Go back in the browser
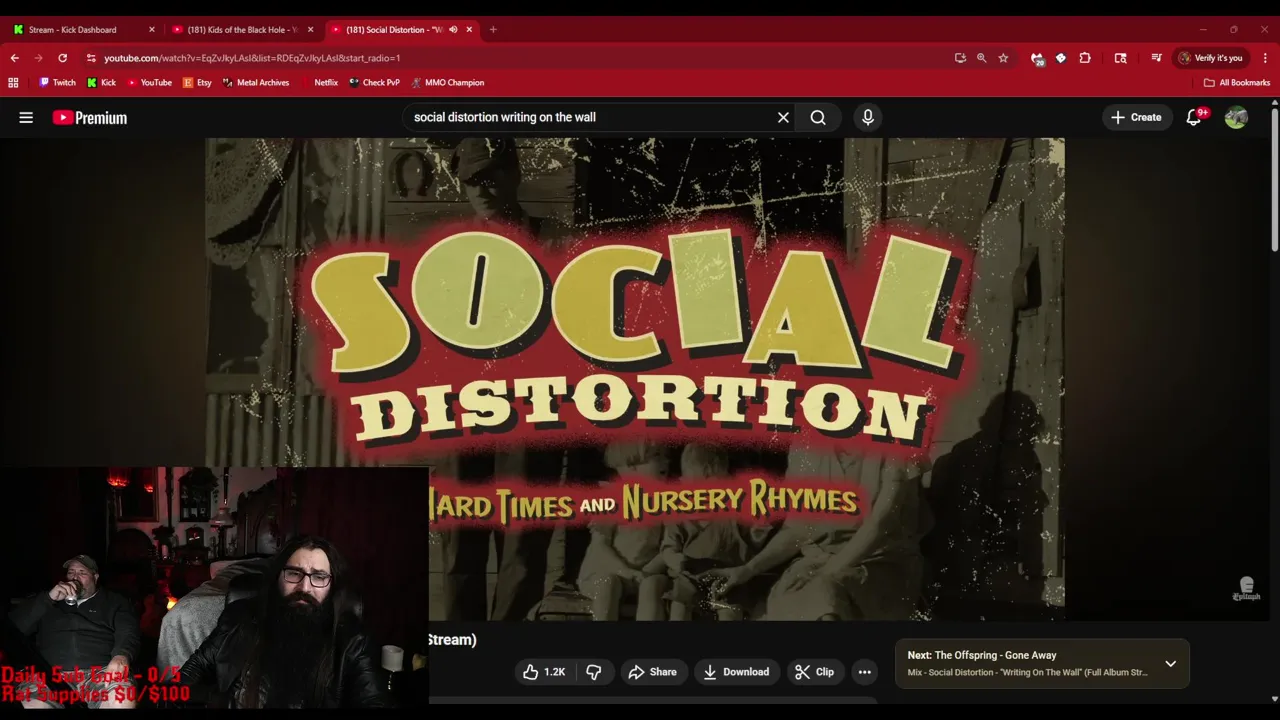This screenshot has width=1280, height=720. click(14, 58)
